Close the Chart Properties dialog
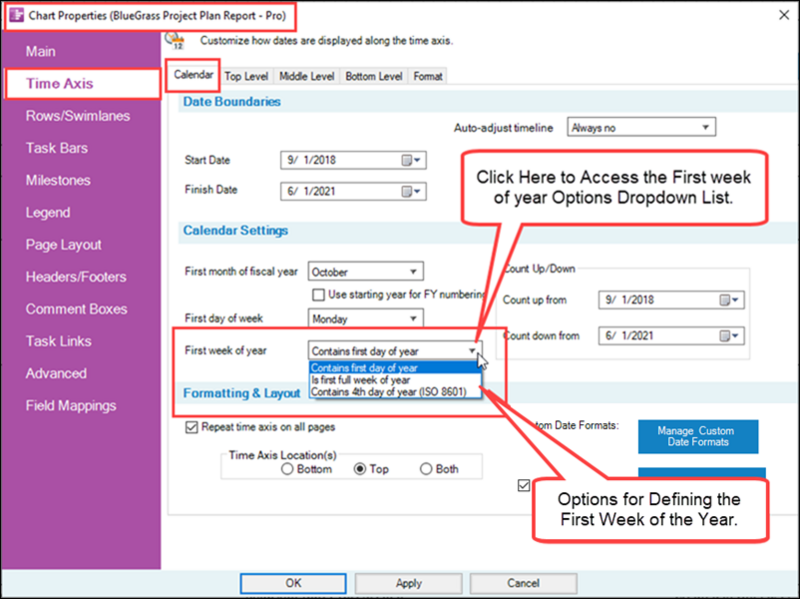The height and width of the screenshot is (599, 800). (x=784, y=15)
